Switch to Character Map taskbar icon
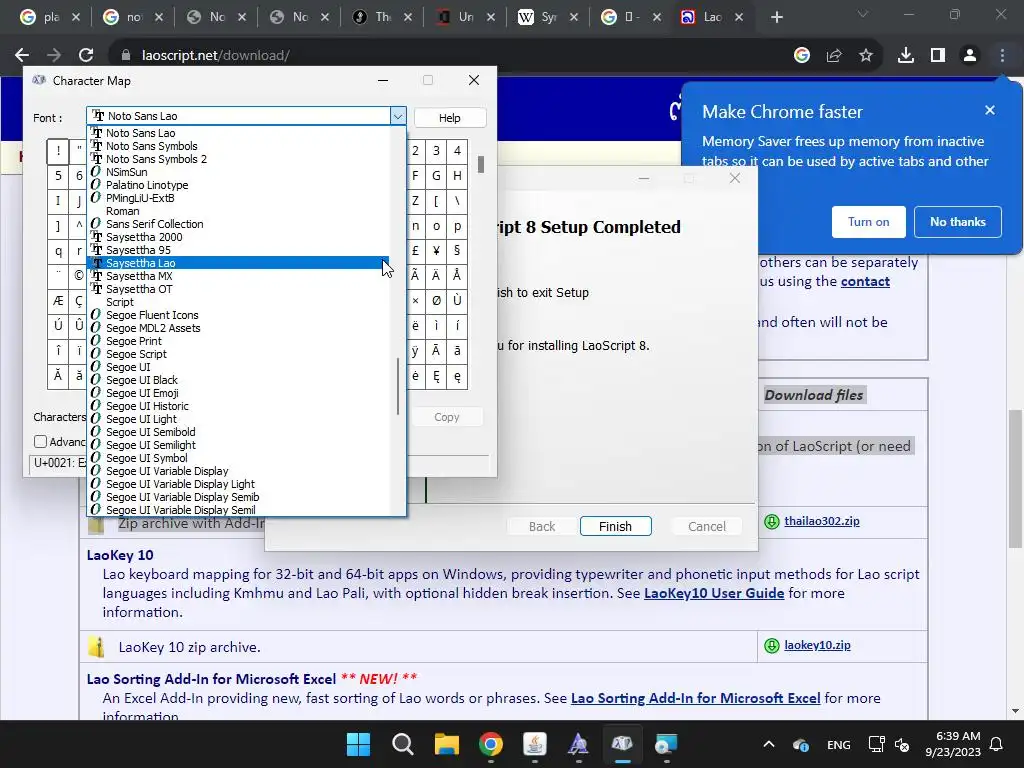1024x768 pixels. coord(622,744)
